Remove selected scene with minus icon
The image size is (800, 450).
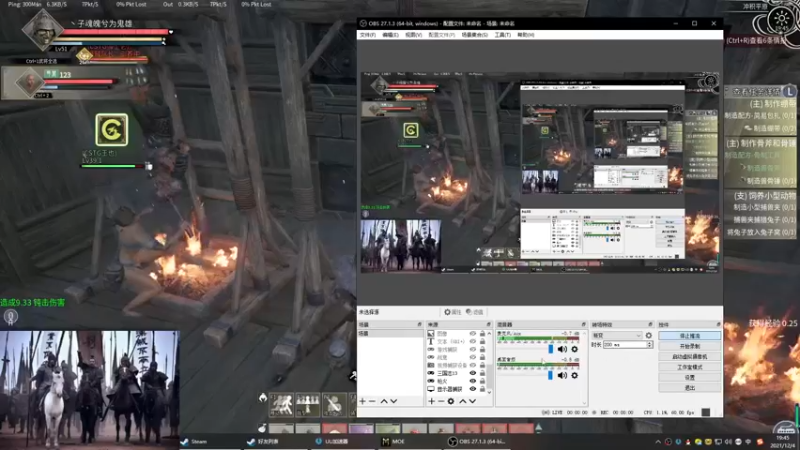click(x=372, y=401)
